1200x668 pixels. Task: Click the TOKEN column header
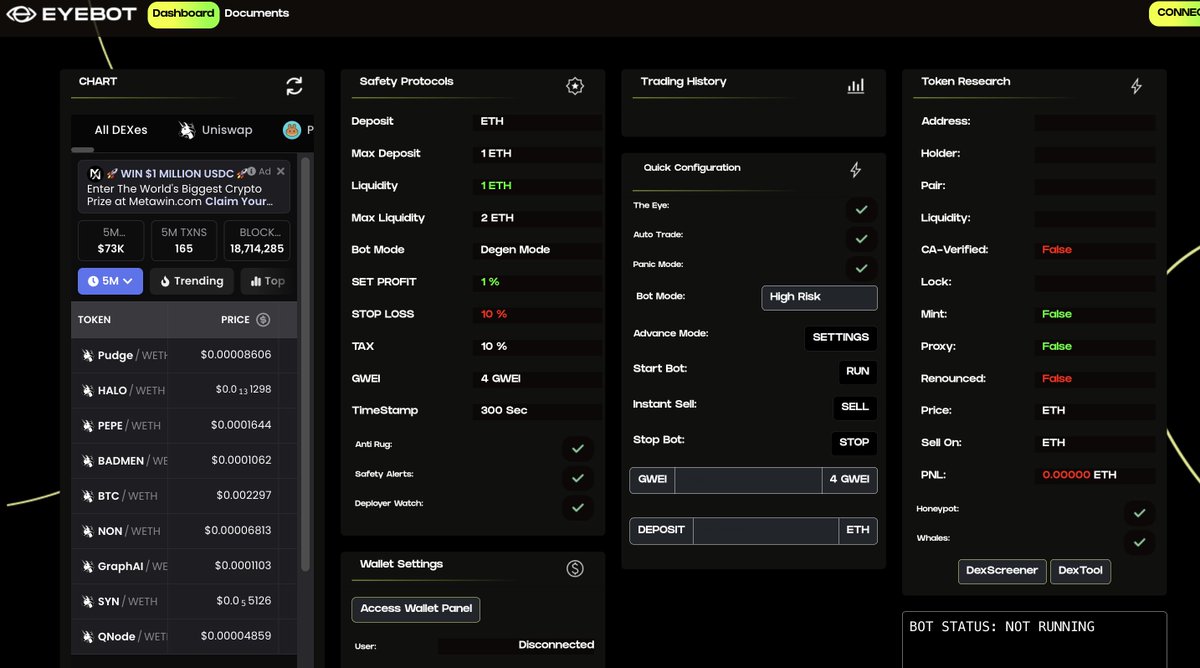(x=95, y=320)
